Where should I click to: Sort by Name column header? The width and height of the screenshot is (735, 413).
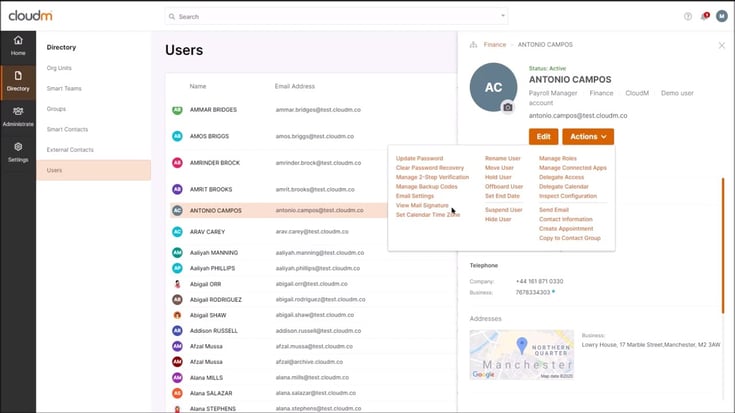198,86
